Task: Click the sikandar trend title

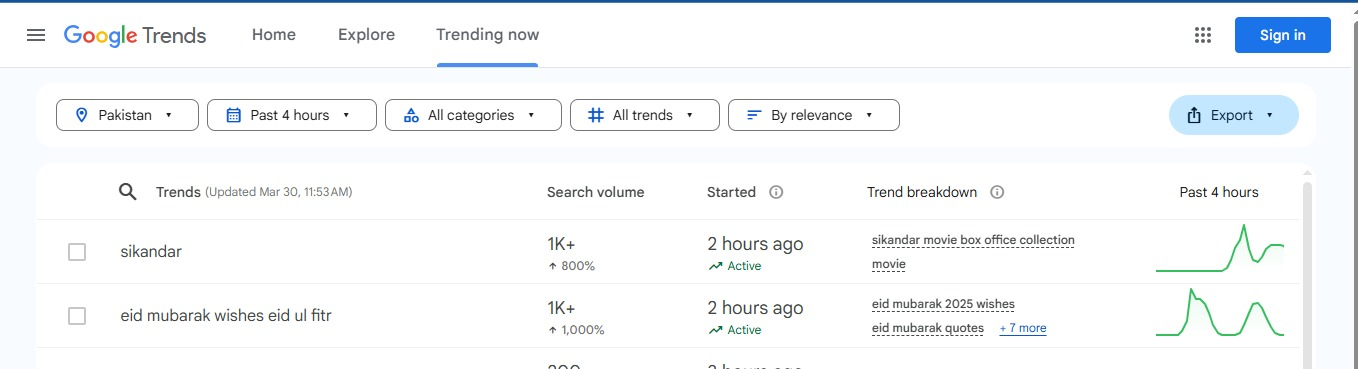Action: (151, 252)
